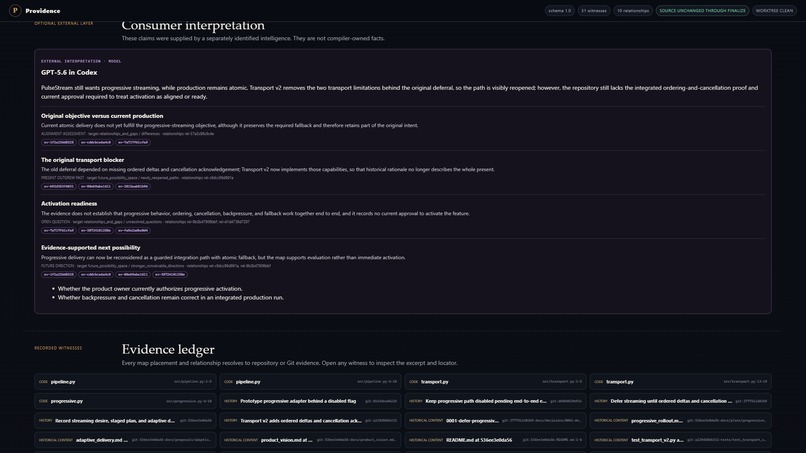This screenshot has height=453, width=806.
Task: Click the Activation readiness heading
Action: (x=69, y=204)
